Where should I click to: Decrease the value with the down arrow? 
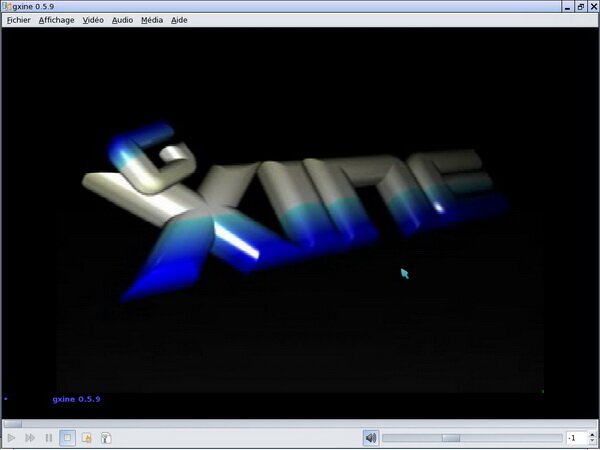(592, 441)
